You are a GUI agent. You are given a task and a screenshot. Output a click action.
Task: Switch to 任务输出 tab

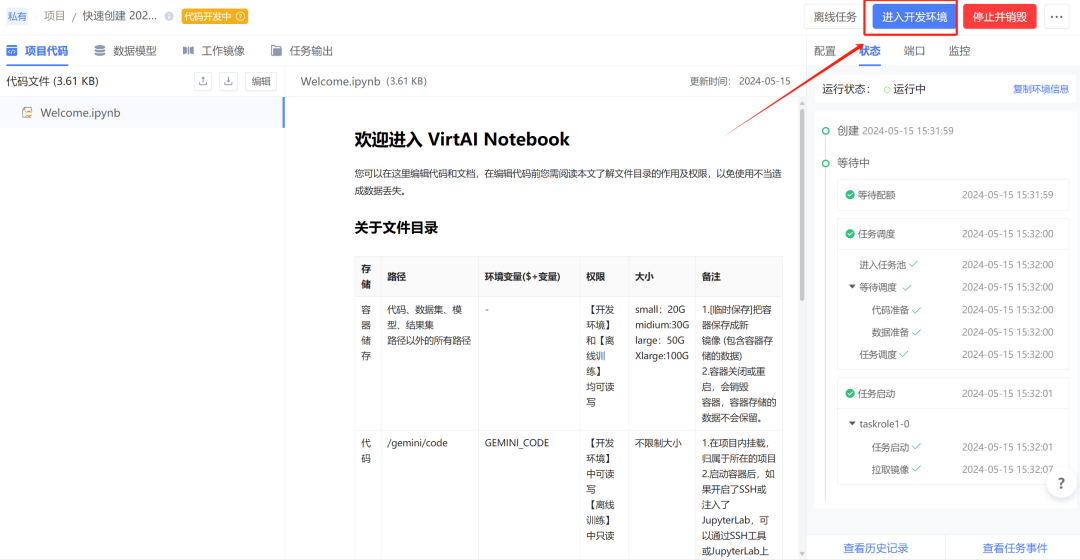pos(302,51)
